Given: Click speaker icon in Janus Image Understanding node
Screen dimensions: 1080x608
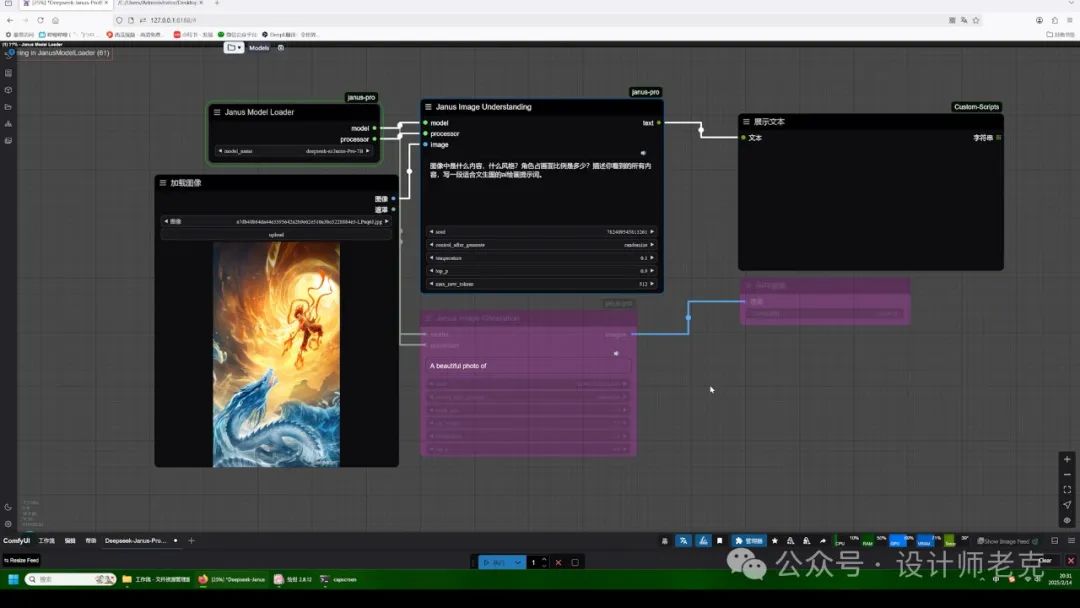Looking at the screenshot, I should coord(643,153).
